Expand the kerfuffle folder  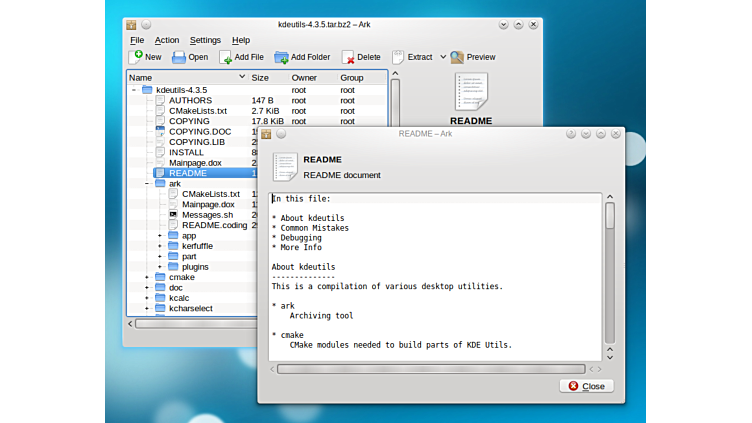(160, 246)
